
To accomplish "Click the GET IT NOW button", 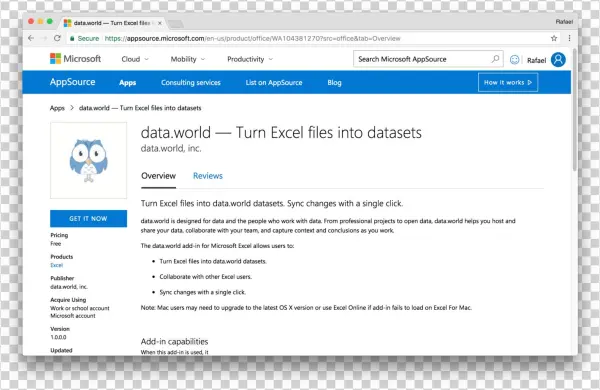I will [88, 219].
